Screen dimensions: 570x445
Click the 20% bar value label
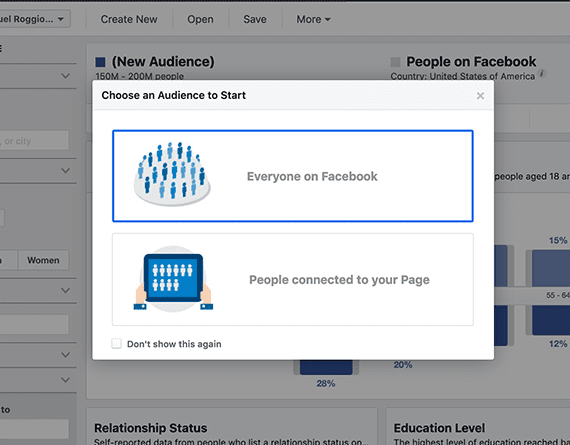coord(403,365)
